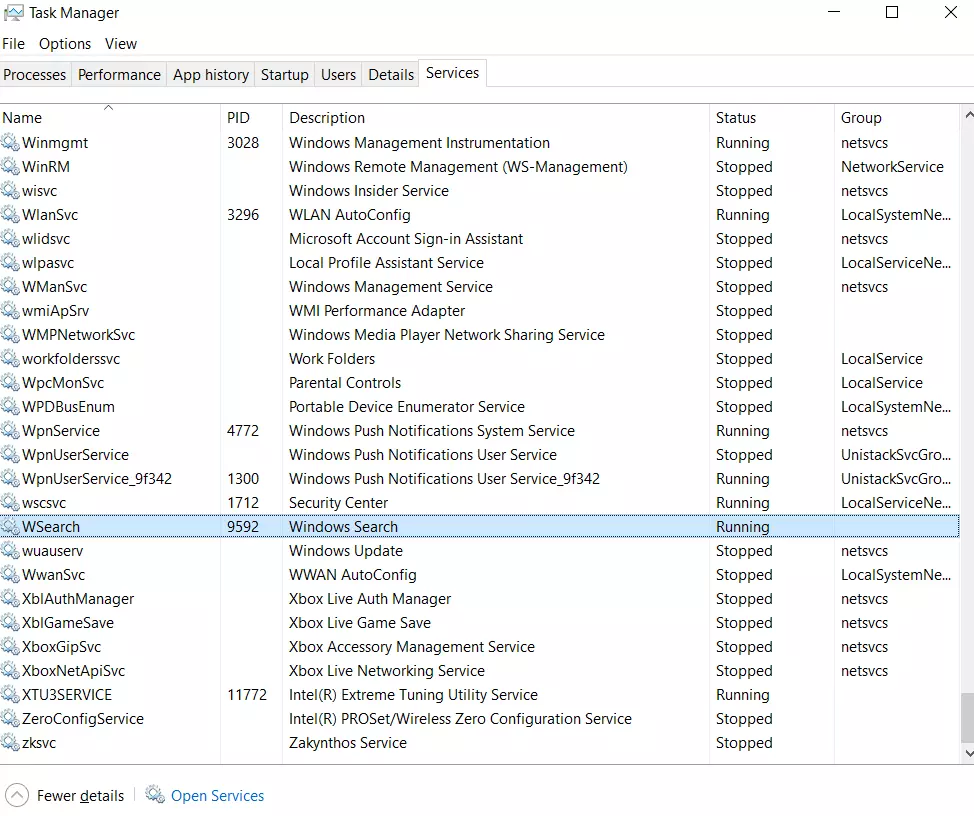Click the gear icon beside wmiApSrv
This screenshot has height=816, width=974.
[10, 311]
